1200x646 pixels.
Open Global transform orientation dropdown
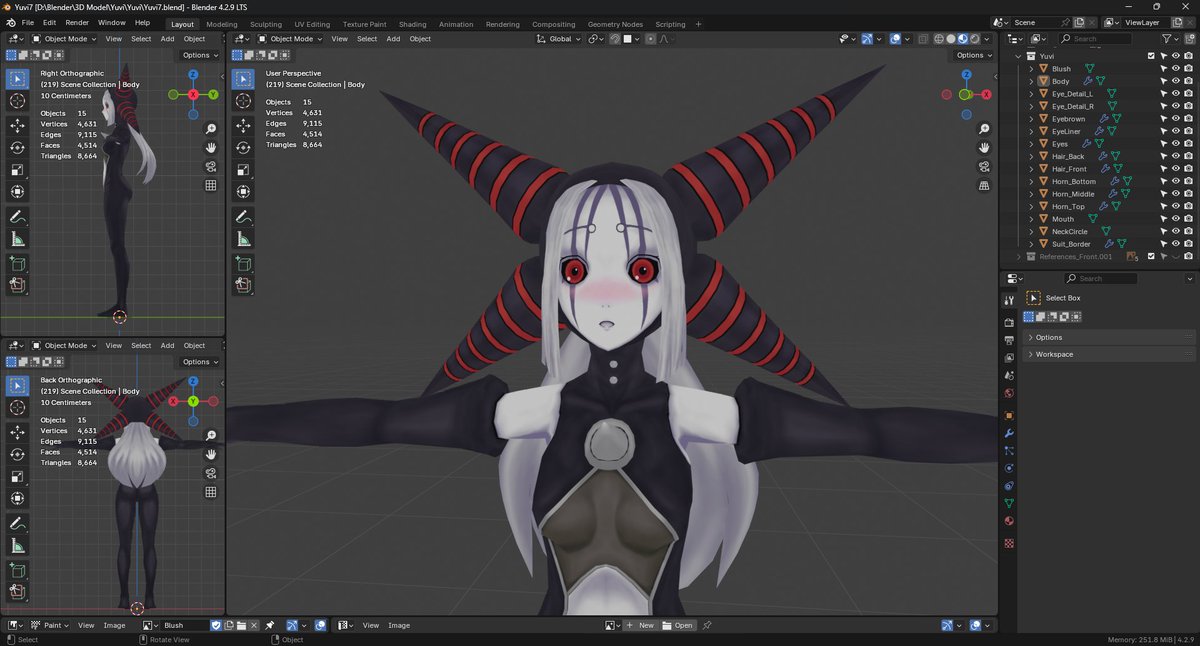click(x=557, y=39)
